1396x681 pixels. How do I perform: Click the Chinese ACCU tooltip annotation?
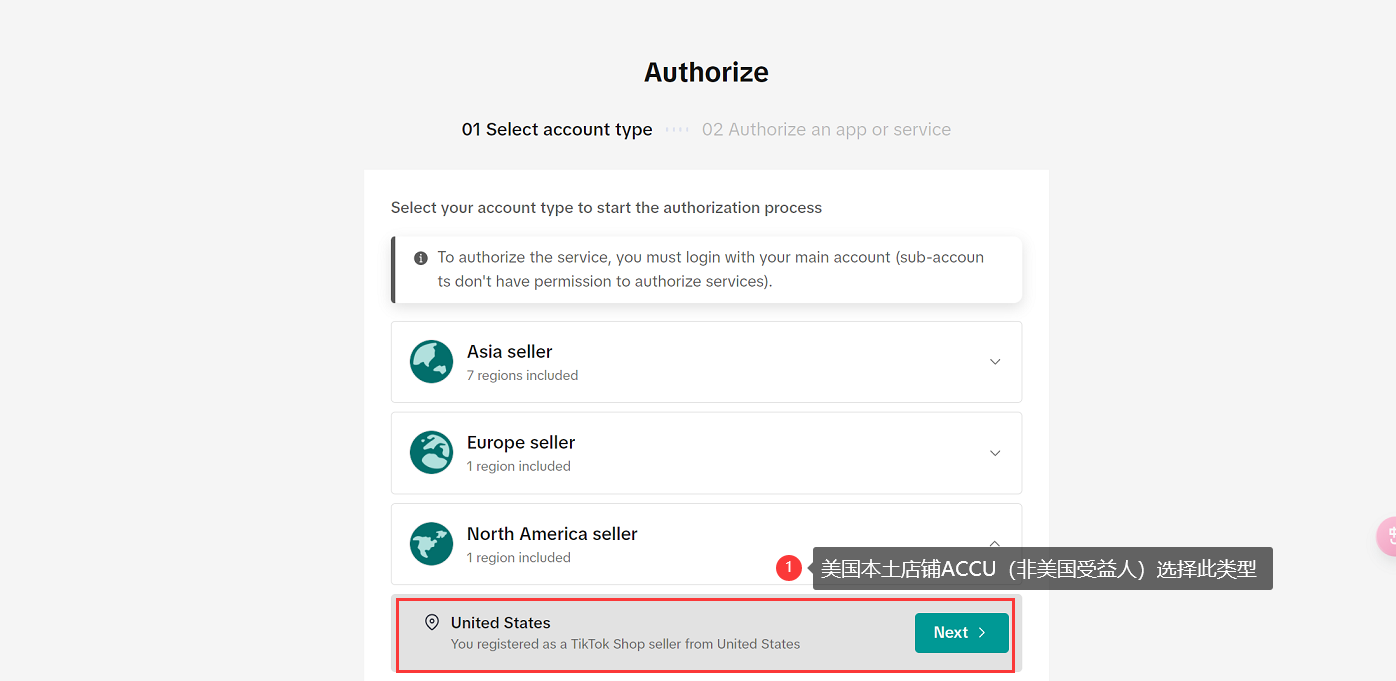point(1040,569)
